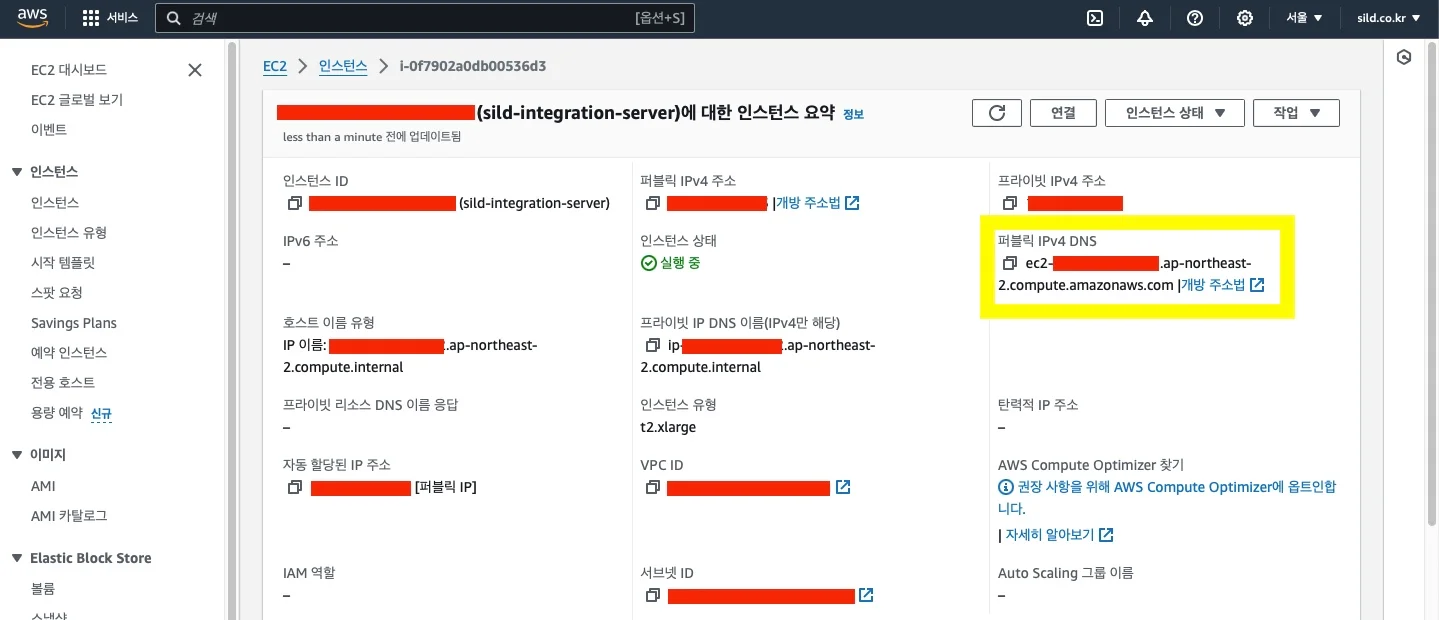Copy the private IP DNS name

click(652, 346)
